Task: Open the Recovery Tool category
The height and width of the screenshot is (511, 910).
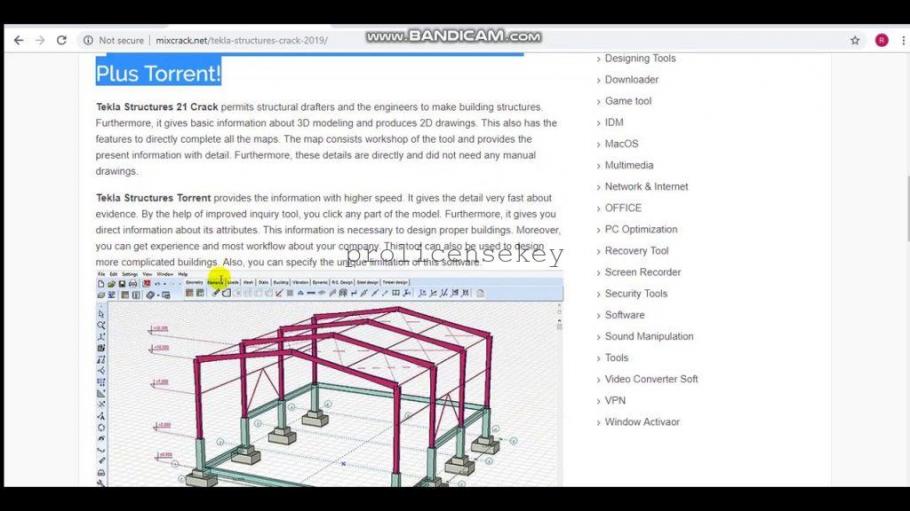Action: tap(637, 251)
